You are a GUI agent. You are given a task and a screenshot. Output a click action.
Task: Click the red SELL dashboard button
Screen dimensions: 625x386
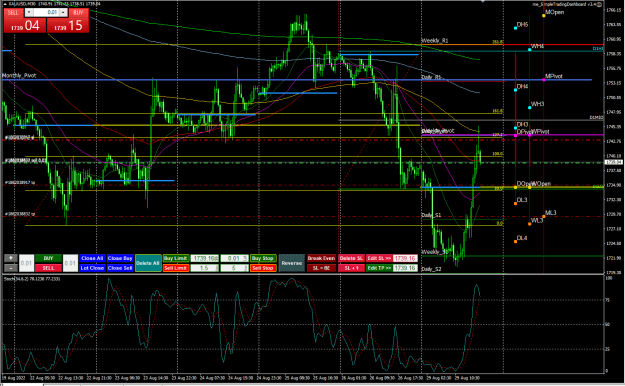pyautogui.click(x=48, y=268)
